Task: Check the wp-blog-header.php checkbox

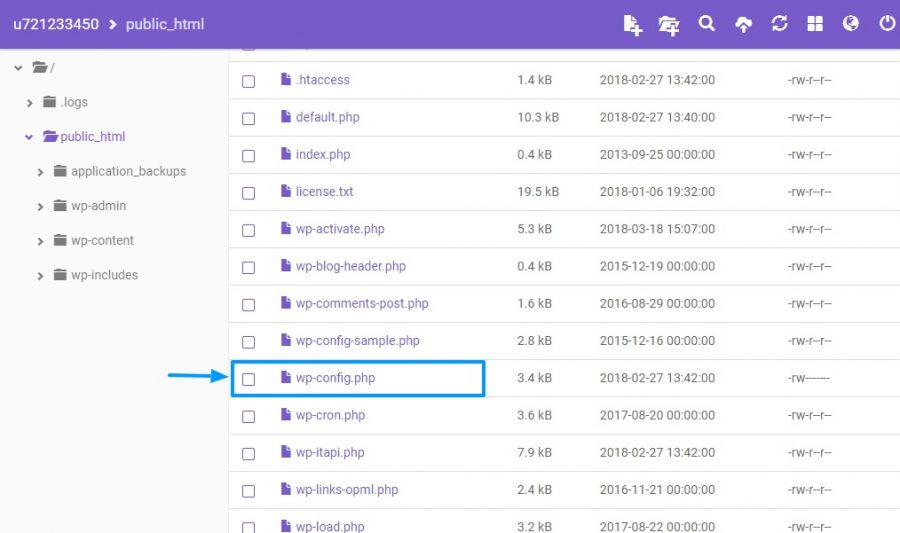Action: [x=249, y=268]
